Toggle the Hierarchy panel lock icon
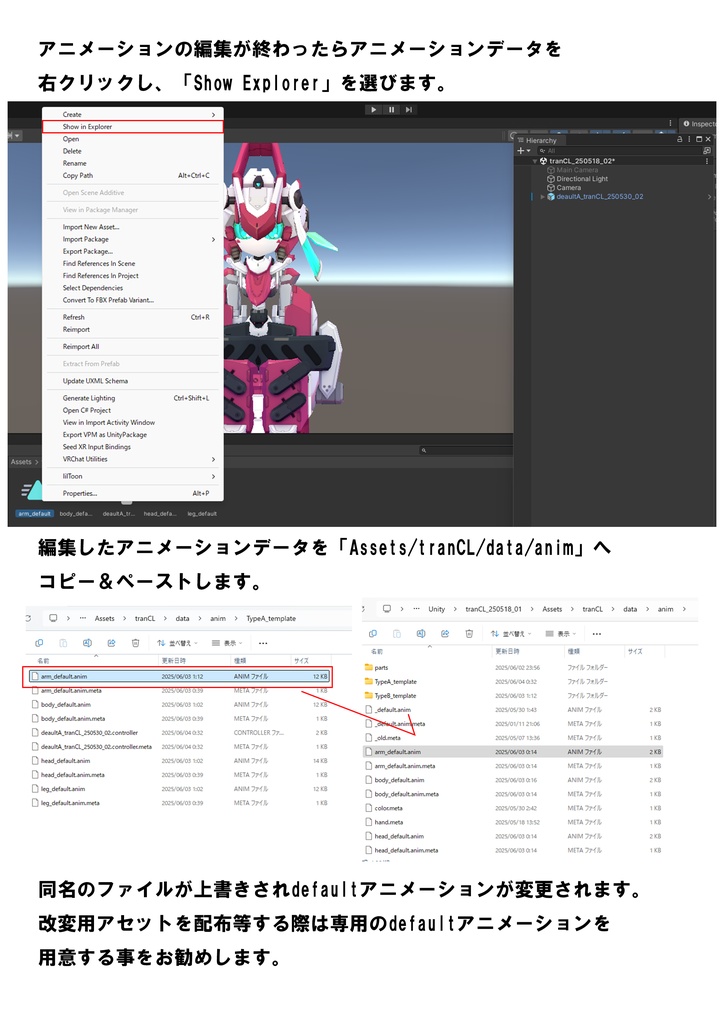The width and height of the screenshot is (724, 1024). tap(679, 139)
